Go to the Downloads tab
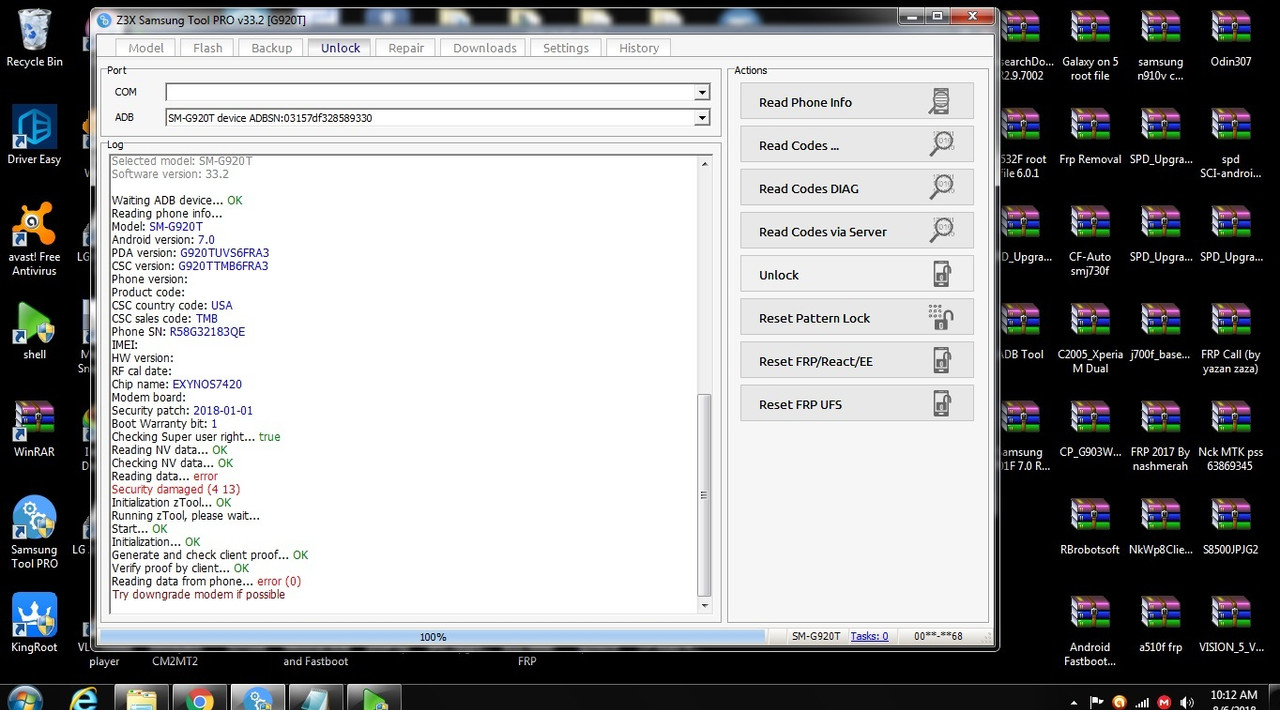This screenshot has height=710, width=1280. pos(485,48)
